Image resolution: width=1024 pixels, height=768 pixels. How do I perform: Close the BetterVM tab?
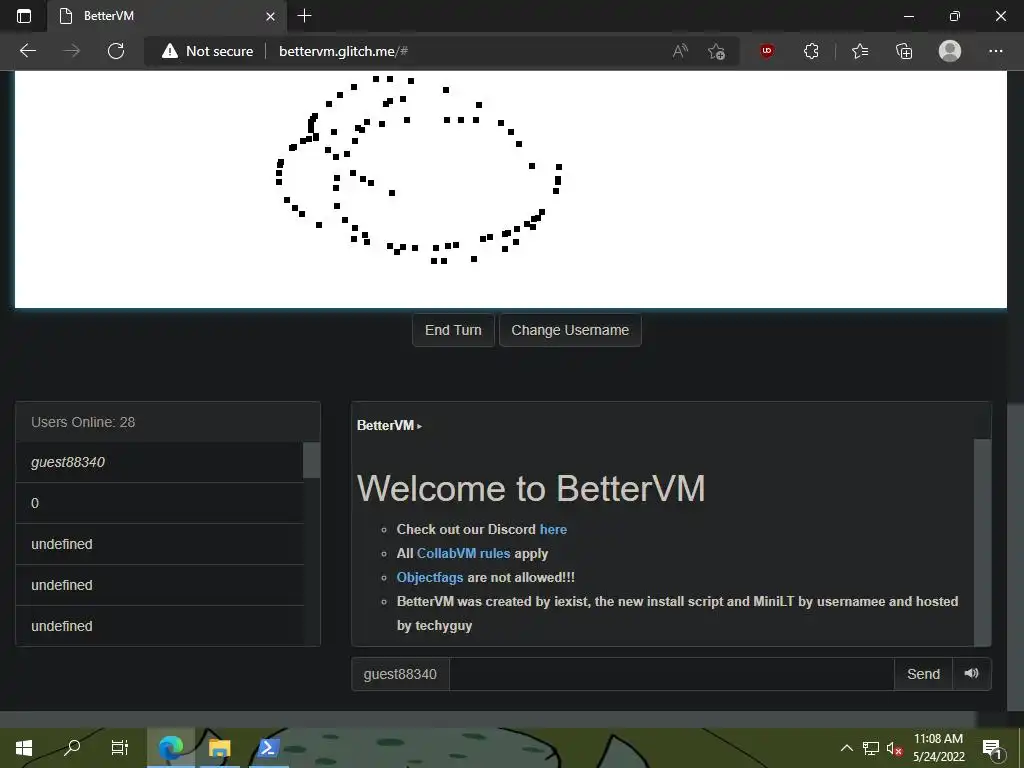pos(270,16)
